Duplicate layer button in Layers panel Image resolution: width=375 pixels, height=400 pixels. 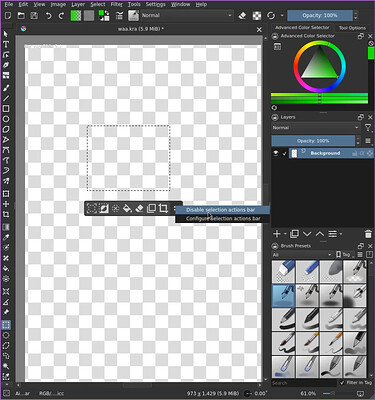tap(294, 234)
